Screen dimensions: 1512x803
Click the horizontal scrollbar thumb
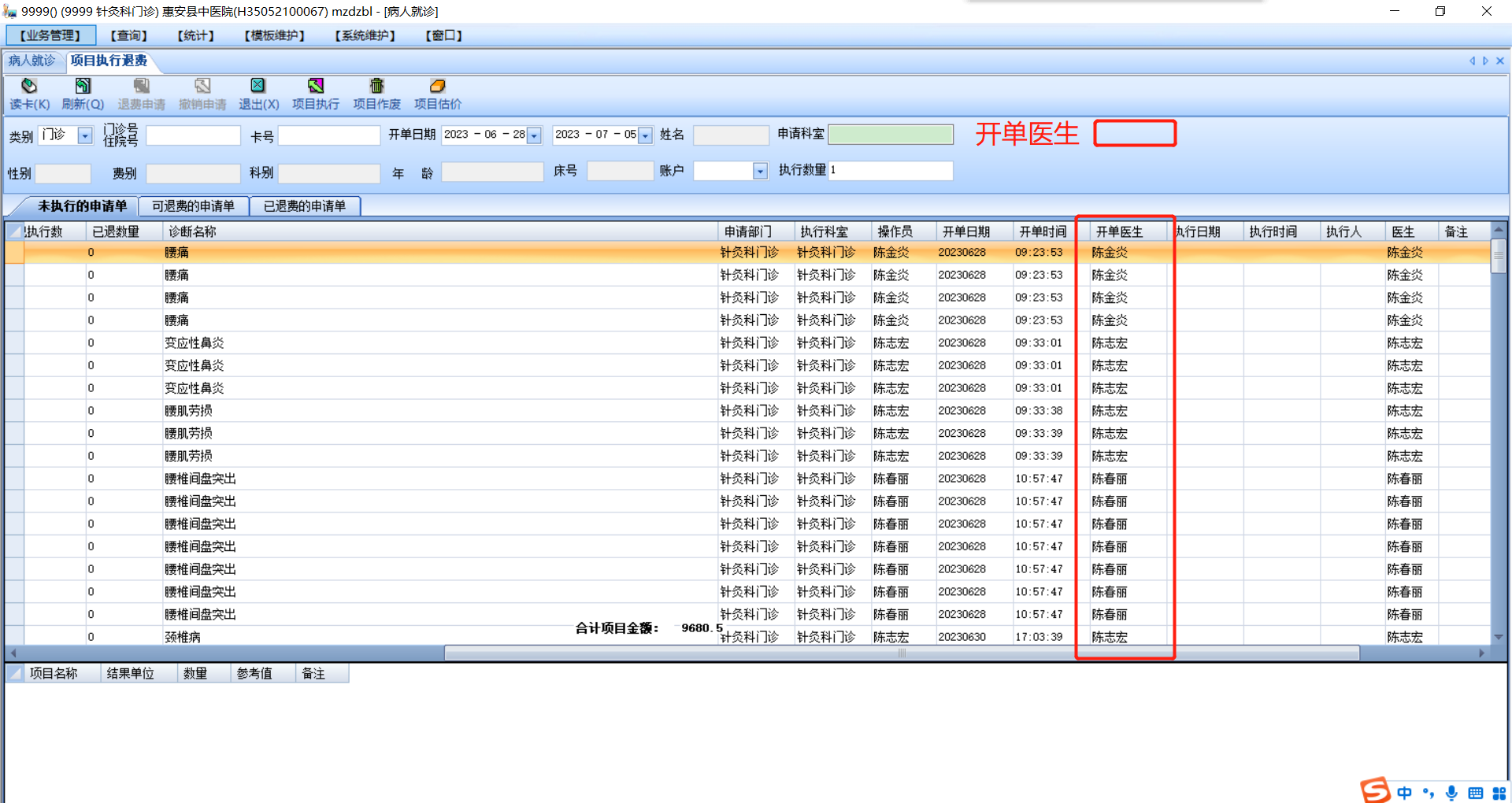pyautogui.click(x=902, y=653)
